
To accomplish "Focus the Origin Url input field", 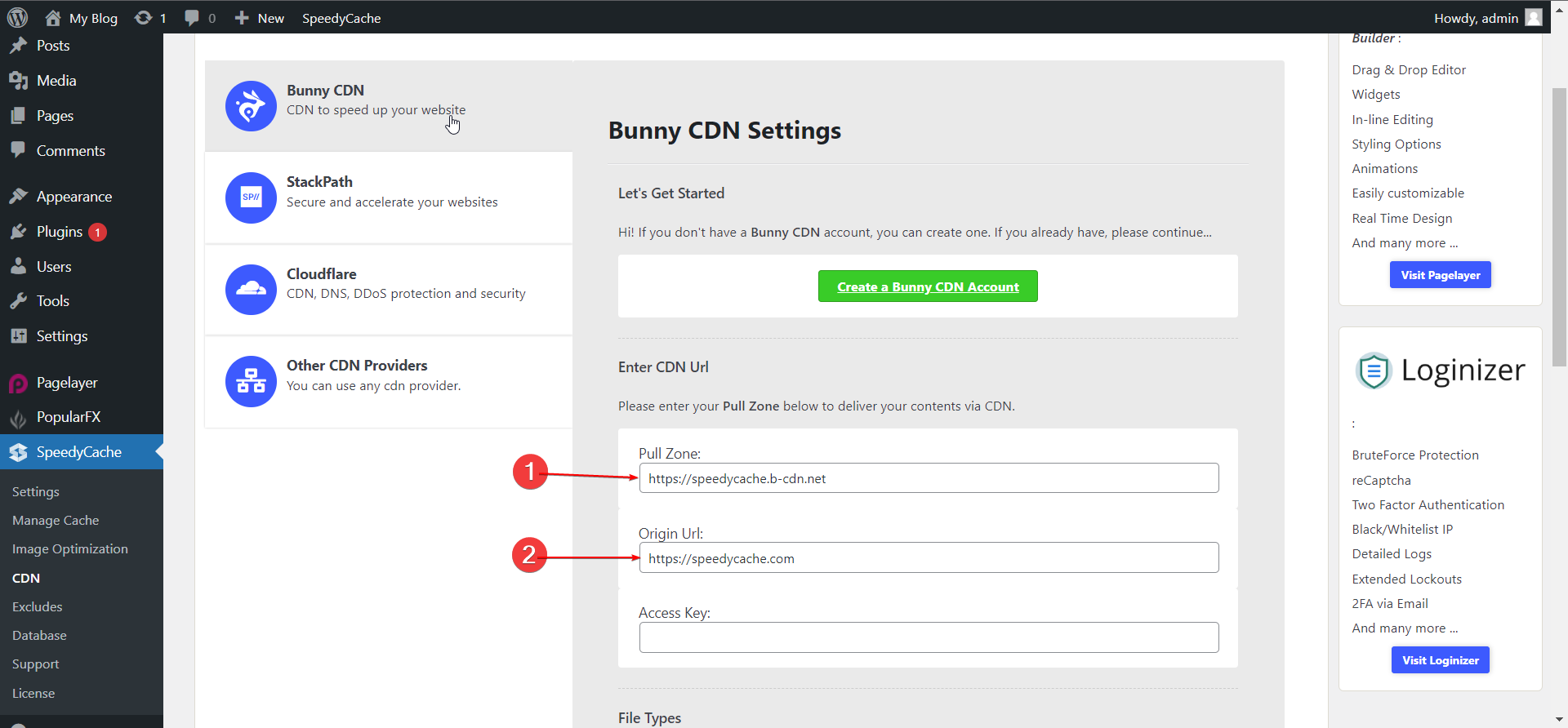I will (929, 558).
